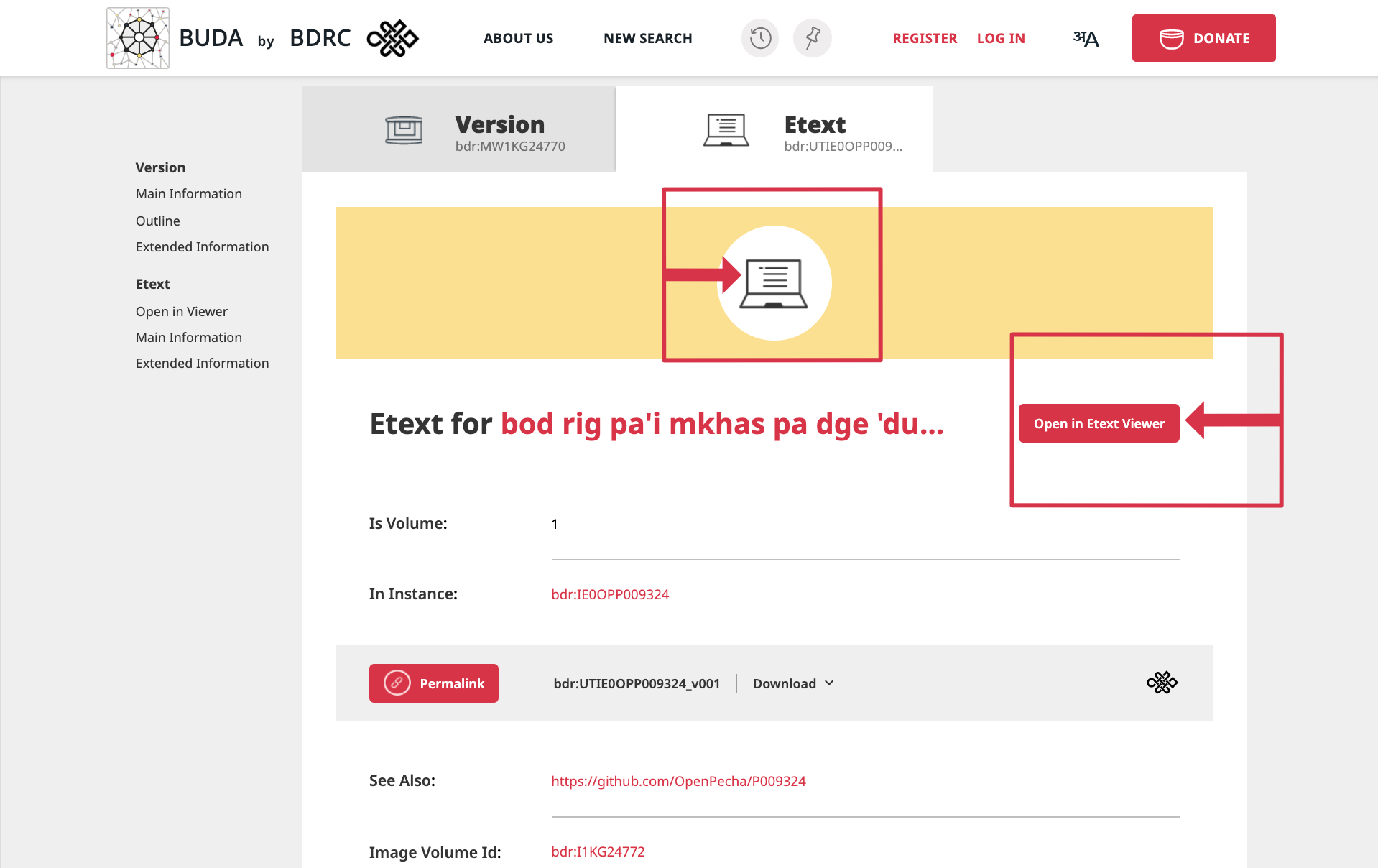
Task: Select Extended Information under Etext in sidebar
Action: (x=202, y=364)
